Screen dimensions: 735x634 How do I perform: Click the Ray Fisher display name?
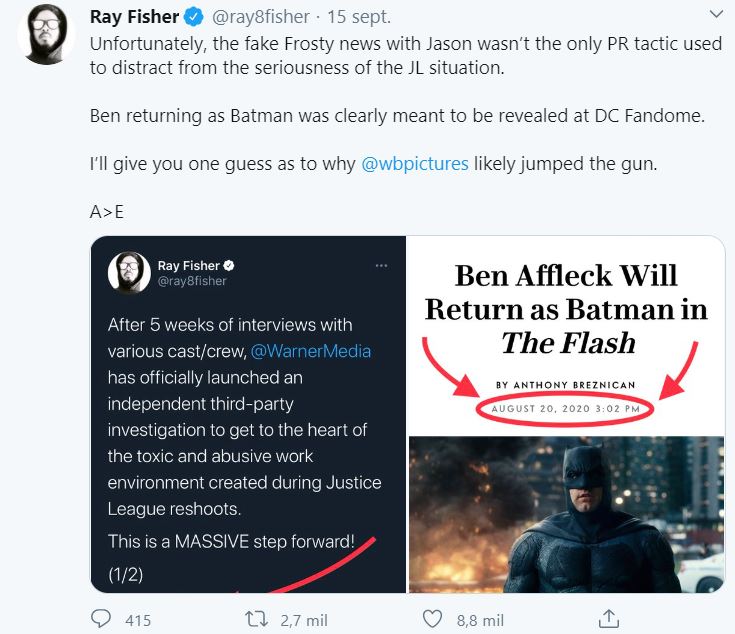tap(135, 17)
